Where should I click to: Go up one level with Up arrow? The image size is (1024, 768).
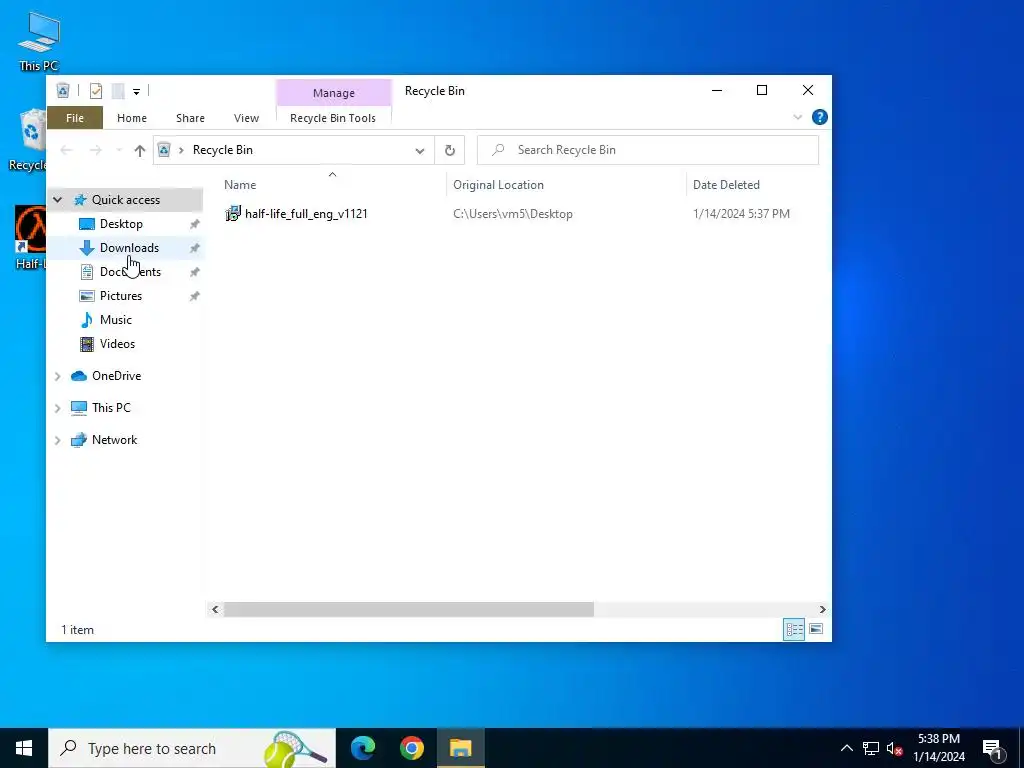click(139, 150)
